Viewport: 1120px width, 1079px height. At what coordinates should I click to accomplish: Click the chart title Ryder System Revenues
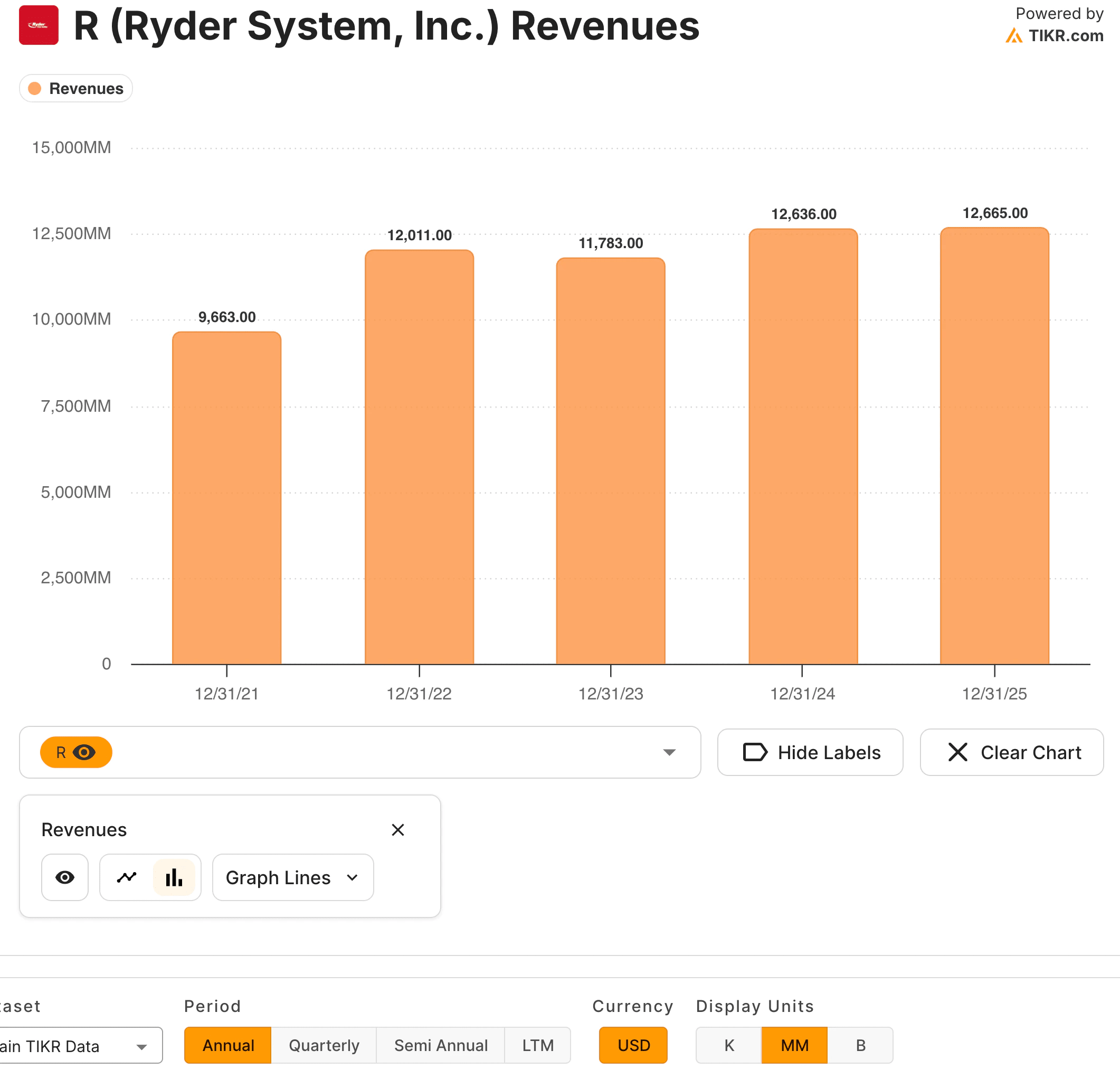tap(387, 26)
